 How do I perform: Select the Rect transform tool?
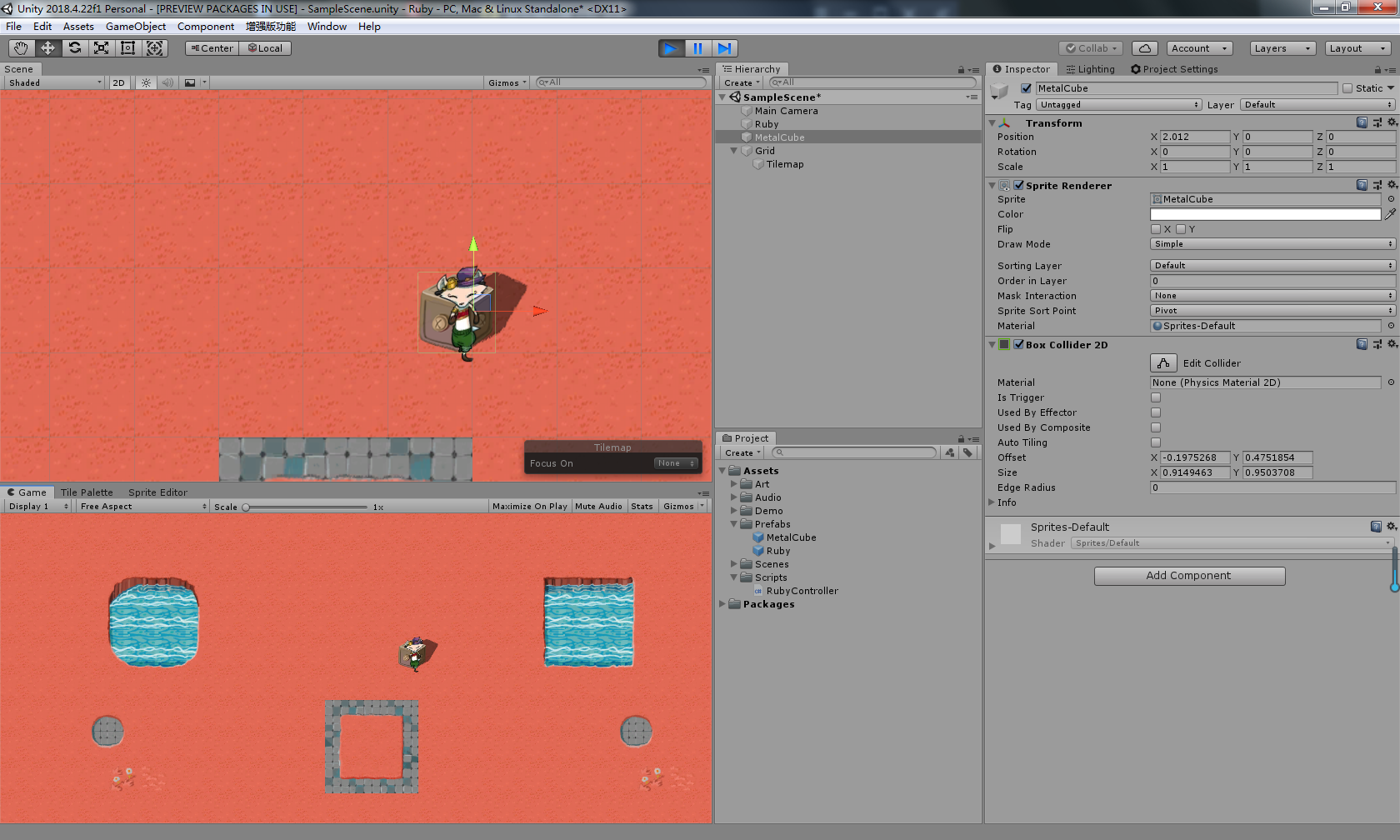point(127,48)
